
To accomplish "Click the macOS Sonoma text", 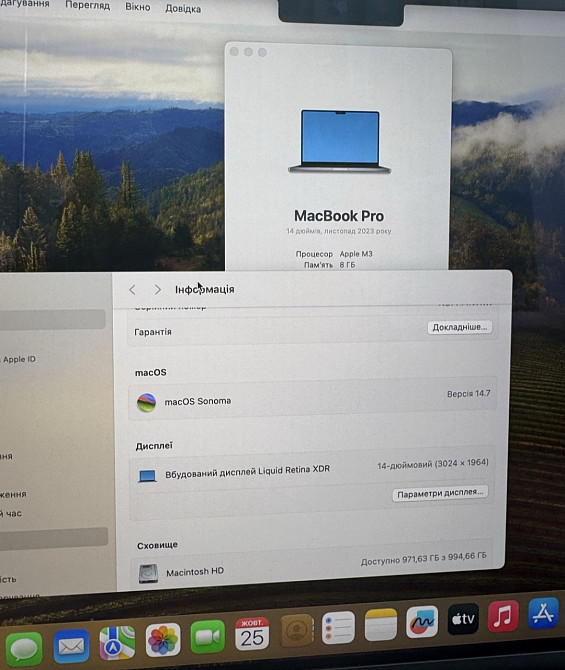I will (x=198, y=401).
